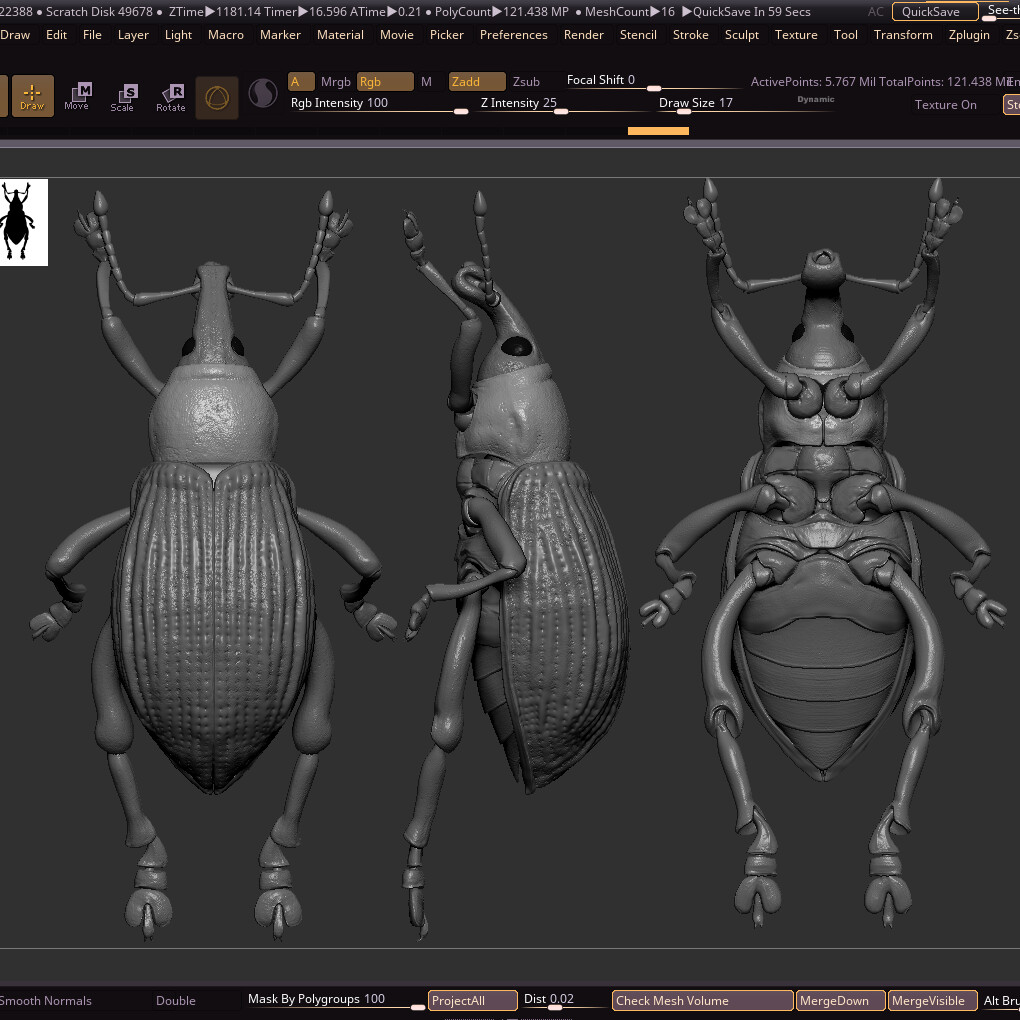This screenshot has height=1020, width=1020.
Task: Click the weevil silhouette reference thumbnail
Action: coord(23,222)
